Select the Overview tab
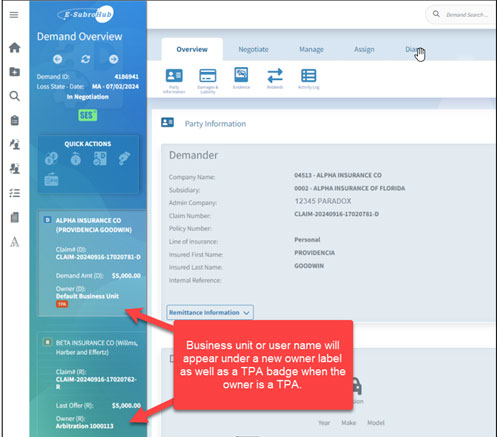The height and width of the screenshot is (437, 497). (192, 49)
